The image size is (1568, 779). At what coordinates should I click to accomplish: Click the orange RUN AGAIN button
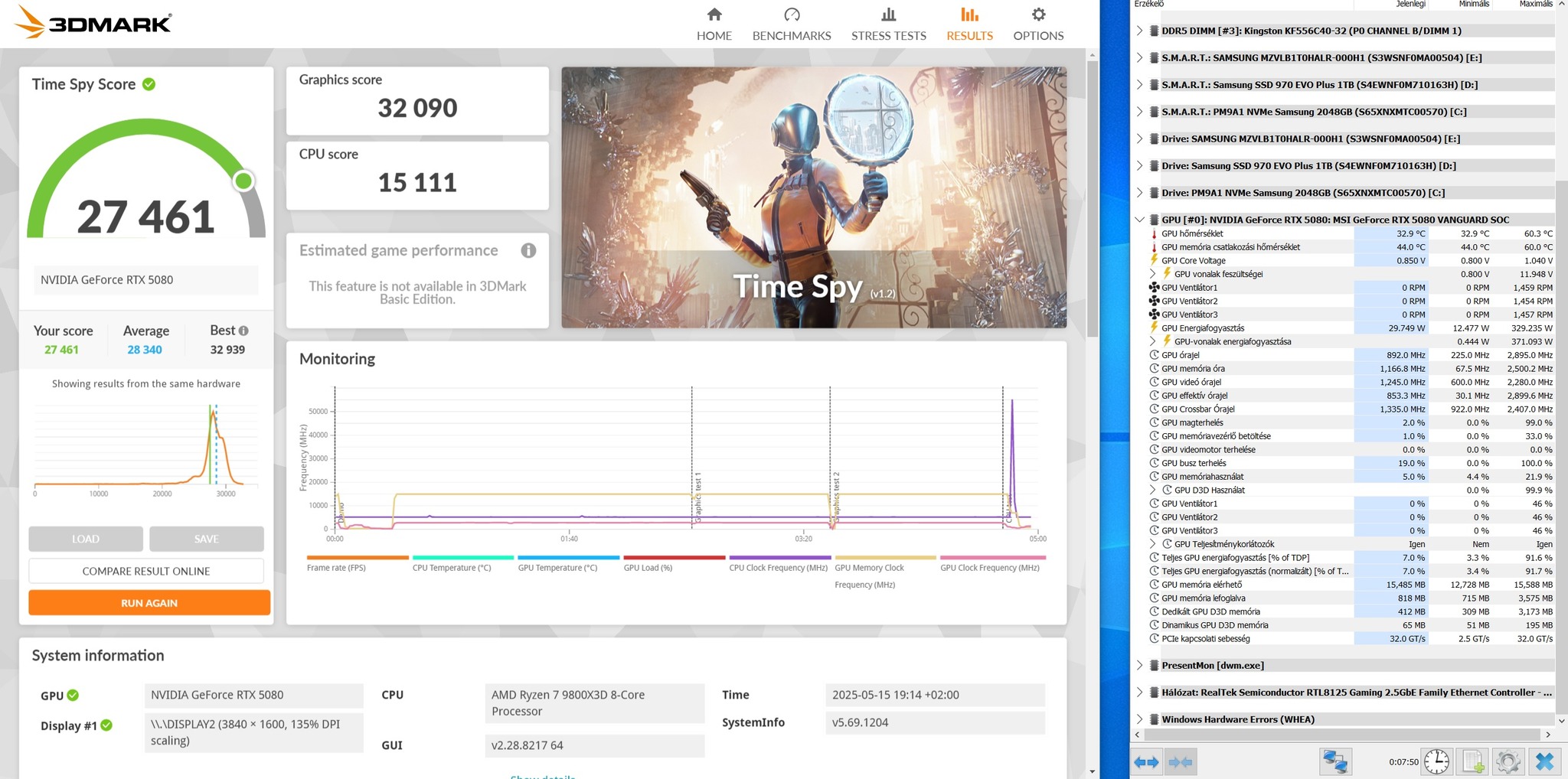point(149,602)
